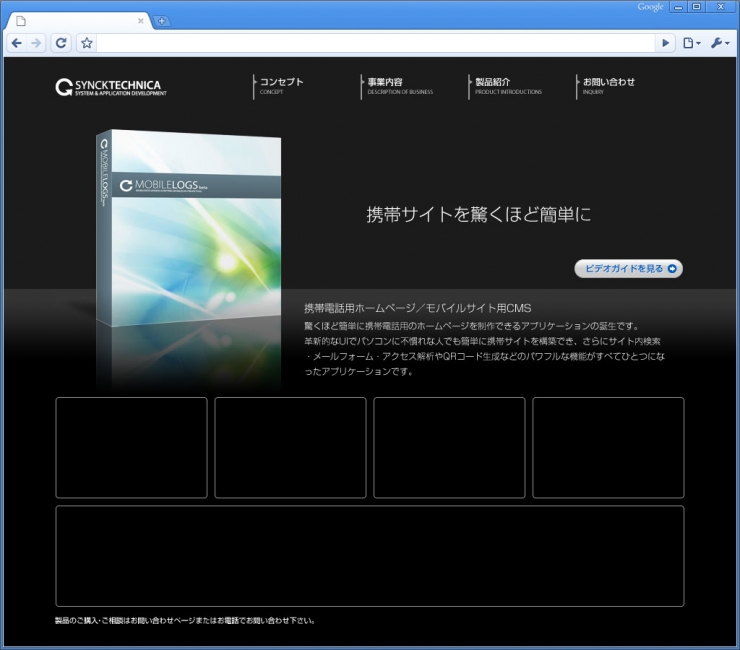Close the current browser tab
The image size is (740, 650).
(141, 21)
